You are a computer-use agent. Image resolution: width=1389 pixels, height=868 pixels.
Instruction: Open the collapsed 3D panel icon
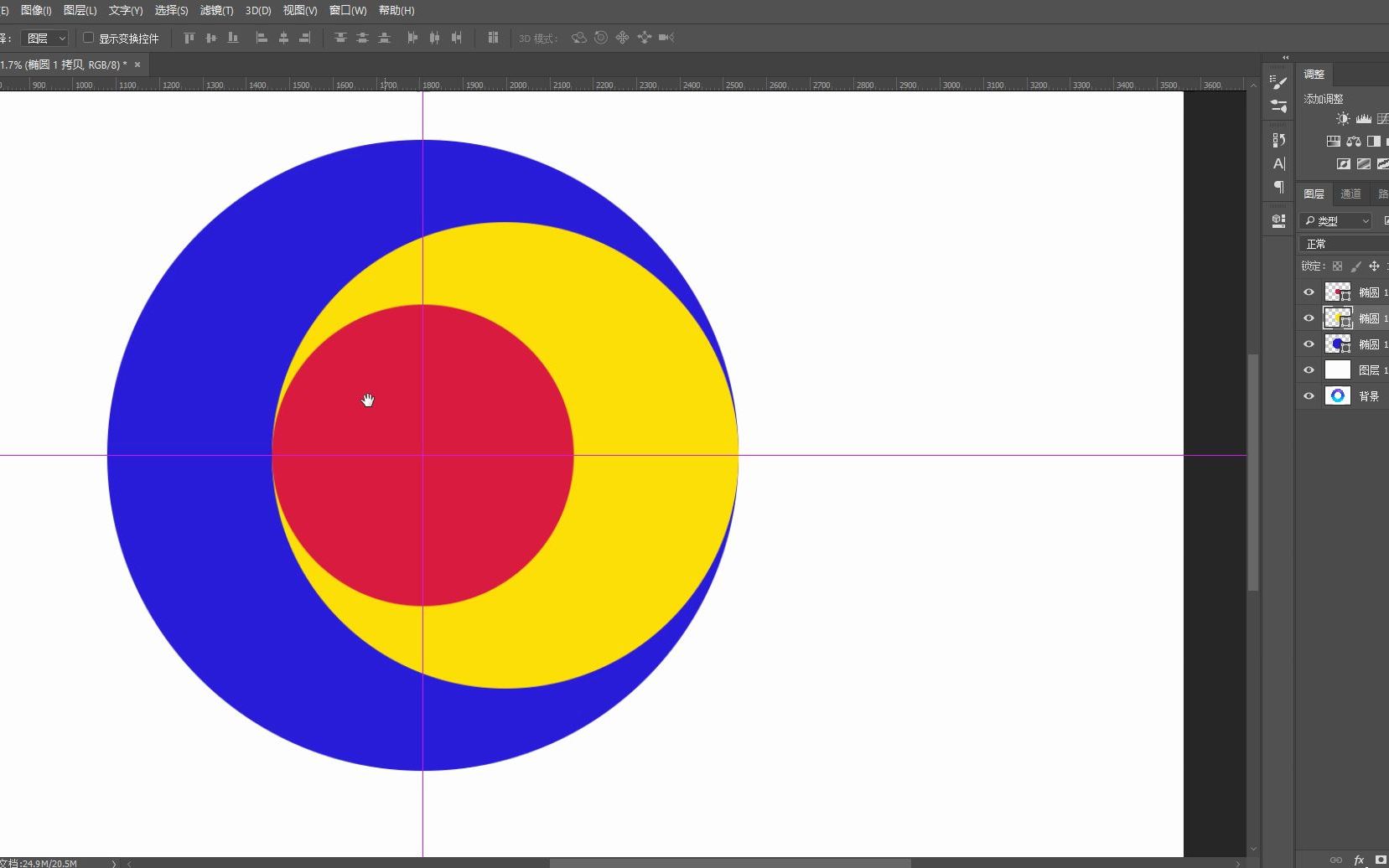[1278, 220]
